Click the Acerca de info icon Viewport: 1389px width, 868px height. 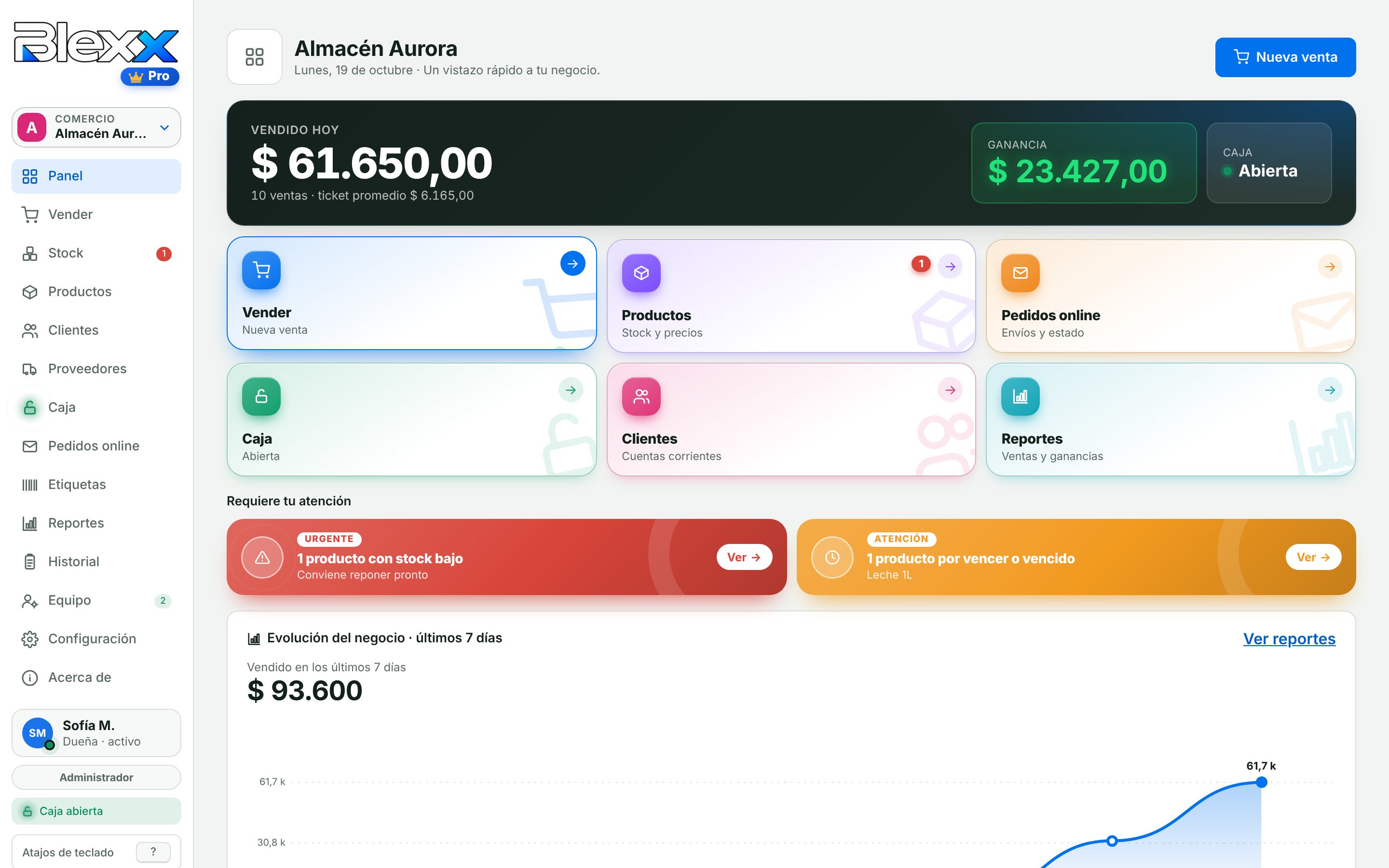pyautogui.click(x=30, y=678)
